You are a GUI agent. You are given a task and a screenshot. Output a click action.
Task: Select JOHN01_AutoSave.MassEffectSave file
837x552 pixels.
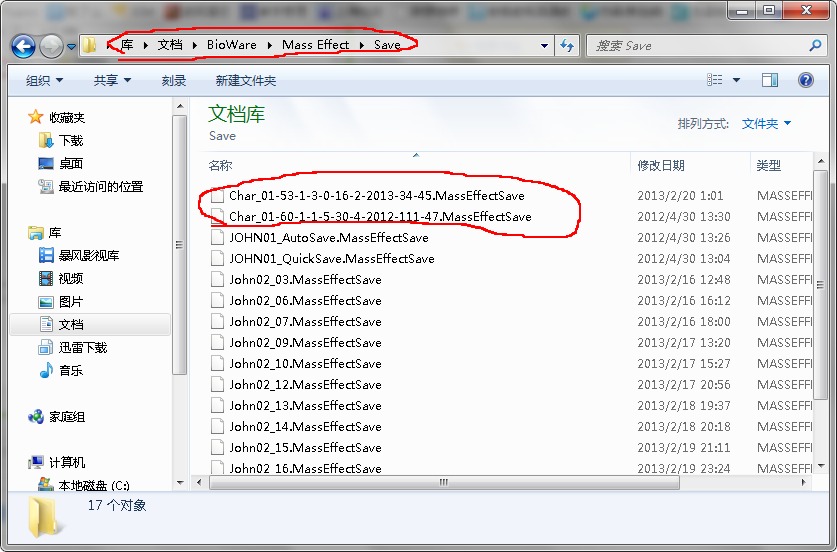pos(329,238)
